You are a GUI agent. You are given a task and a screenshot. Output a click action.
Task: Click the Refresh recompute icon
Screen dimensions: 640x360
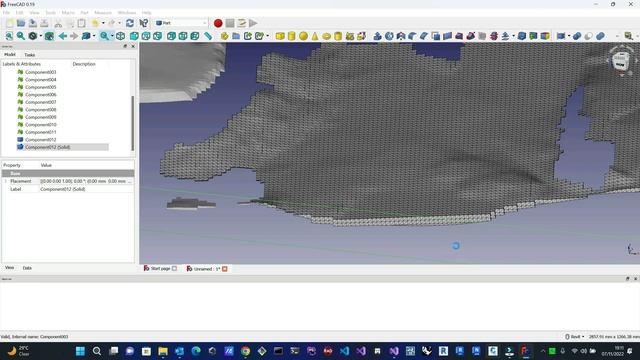(x=130, y=23)
